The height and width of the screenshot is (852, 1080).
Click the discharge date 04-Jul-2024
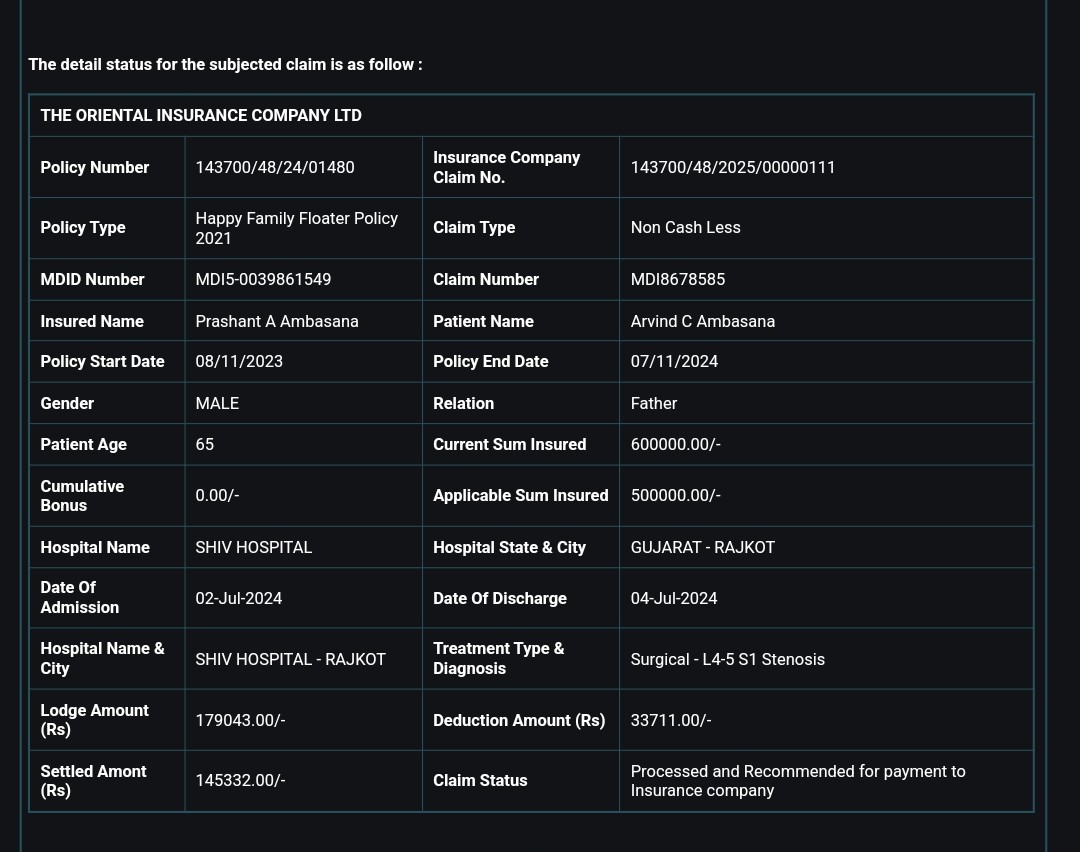click(674, 598)
